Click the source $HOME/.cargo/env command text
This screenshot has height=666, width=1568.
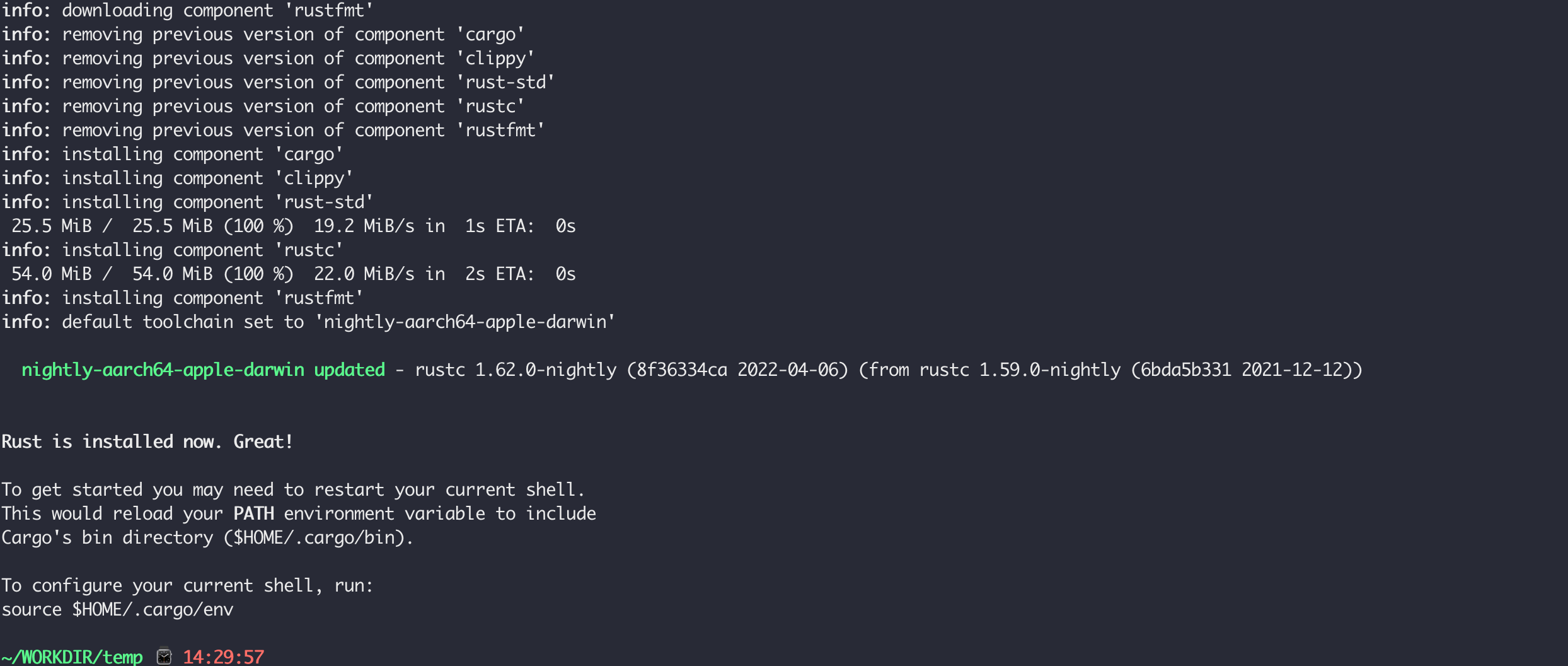click(x=117, y=609)
